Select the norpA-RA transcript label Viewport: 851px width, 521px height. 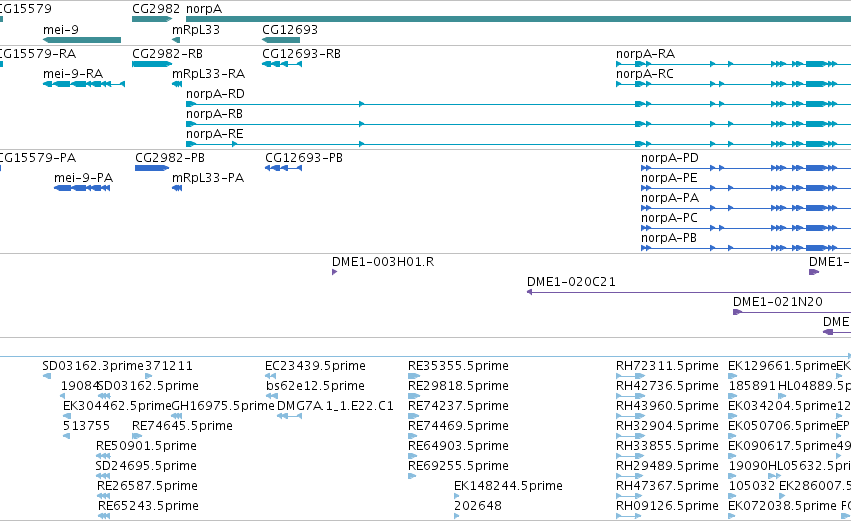click(645, 54)
